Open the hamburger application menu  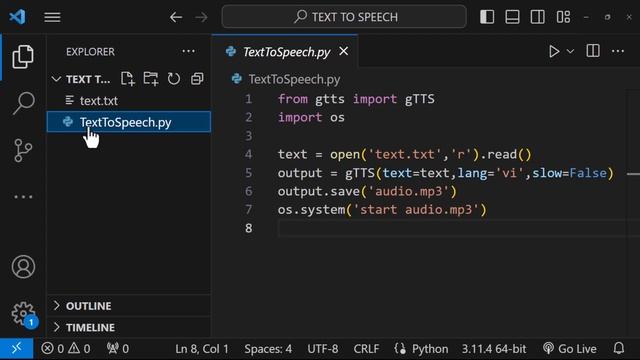(x=52, y=17)
